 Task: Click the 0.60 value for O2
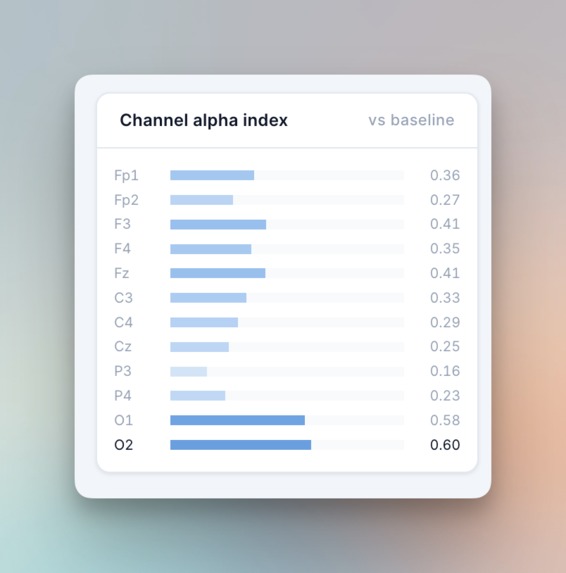click(445, 445)
